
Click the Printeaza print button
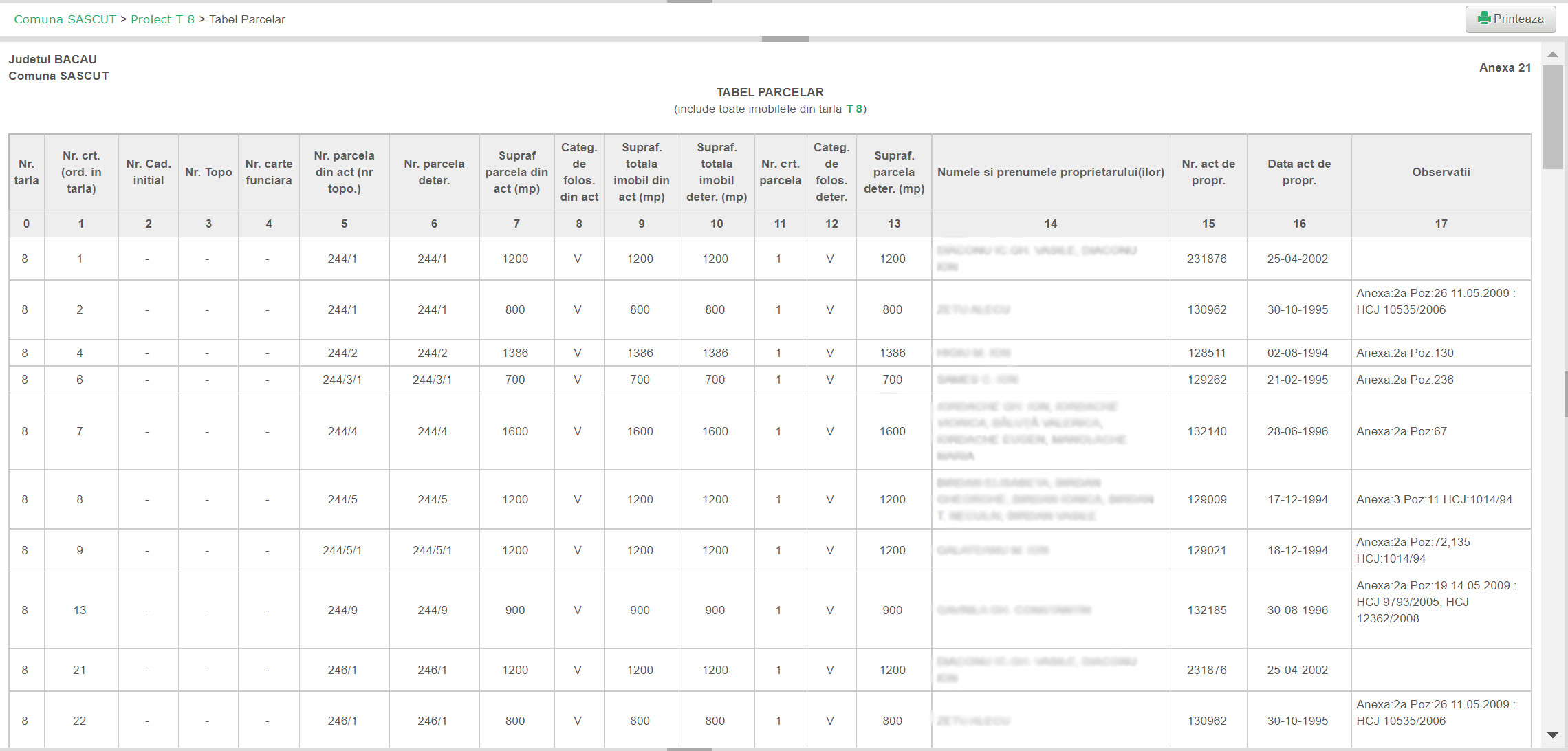coord(1510,19)
